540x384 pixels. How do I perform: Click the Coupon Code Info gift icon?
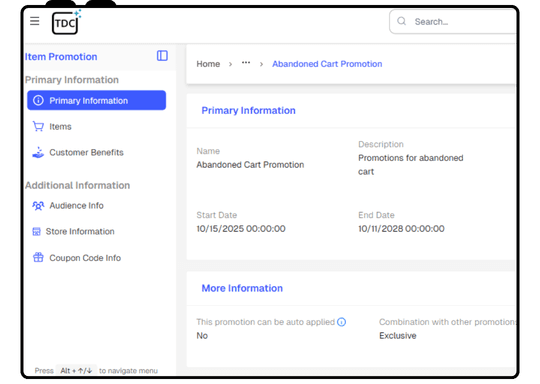pyautogui.click(x=38, y=257)
